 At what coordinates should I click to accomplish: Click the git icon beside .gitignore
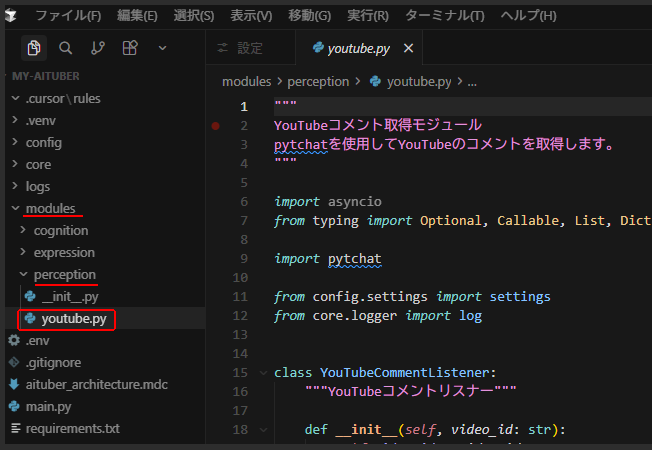15,363
